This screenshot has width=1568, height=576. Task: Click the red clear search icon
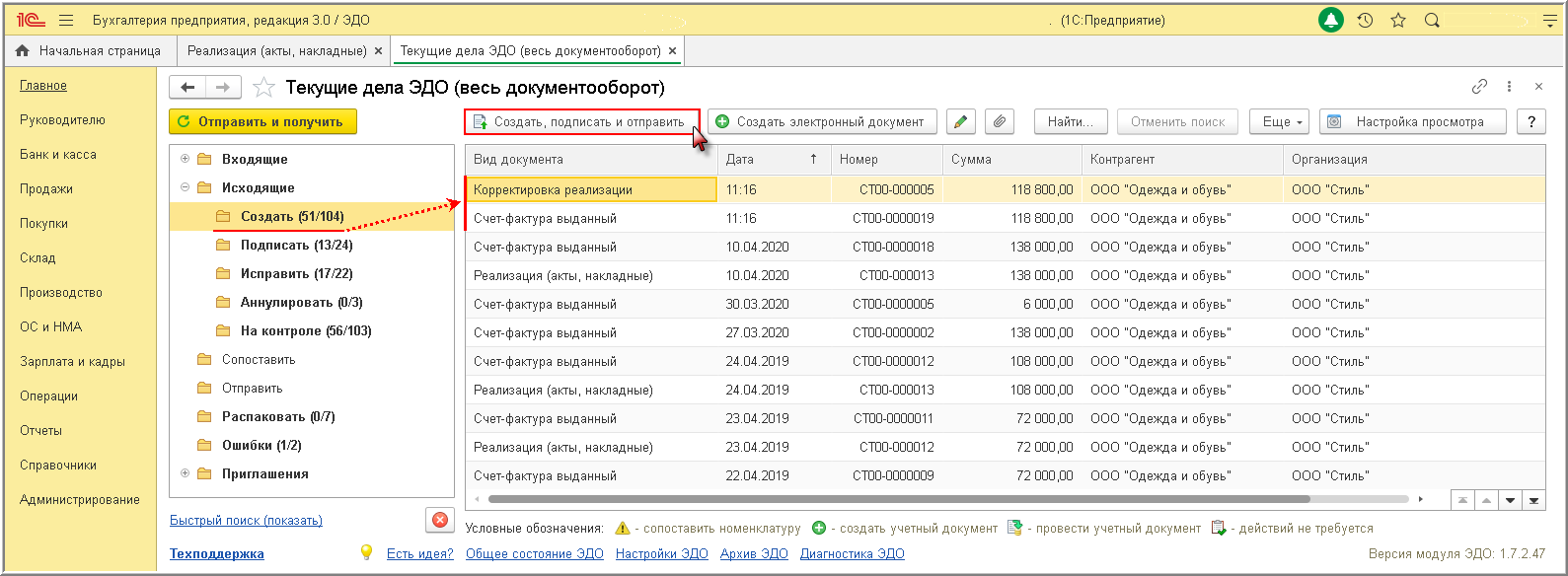440,520
